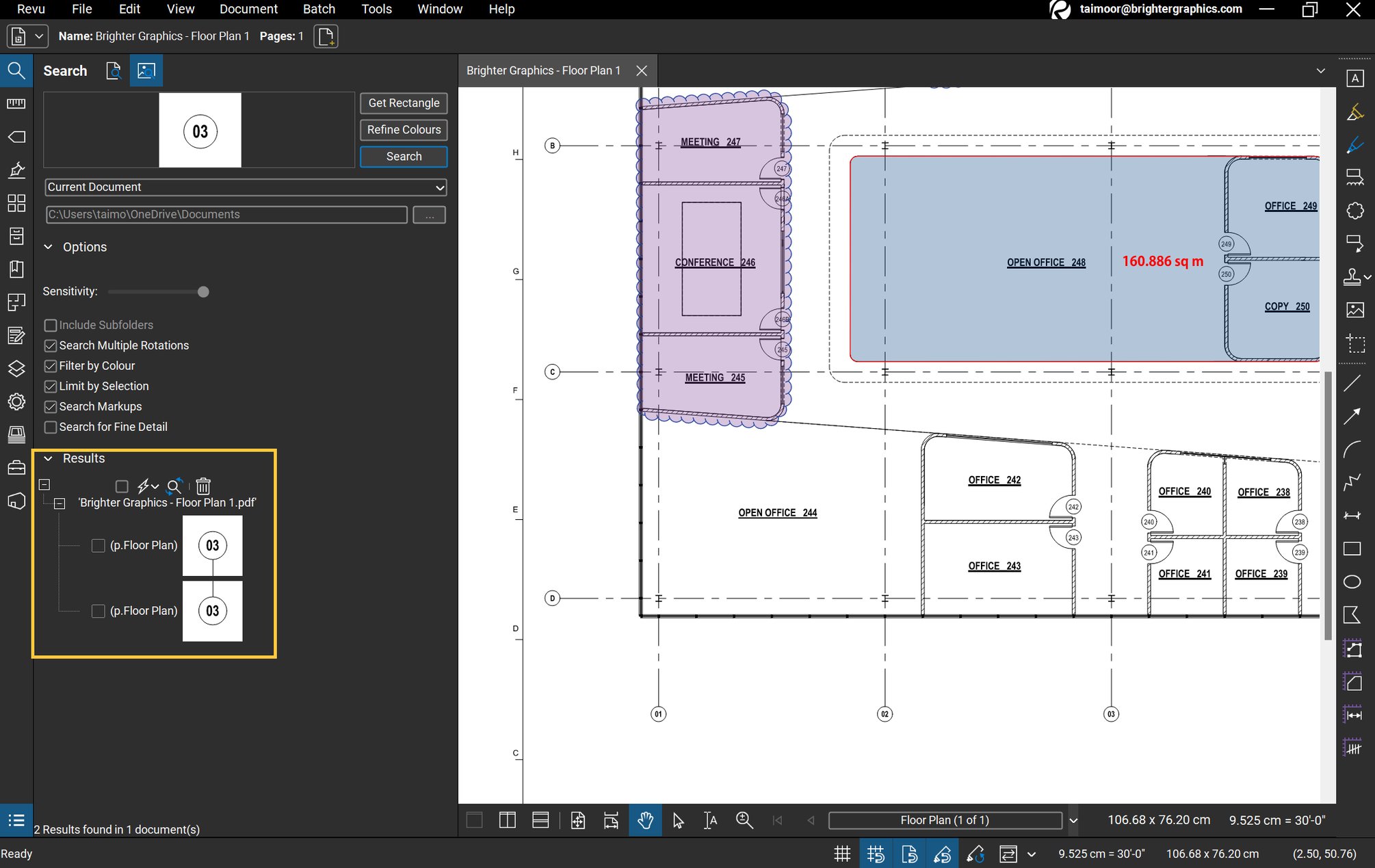This screenshot has width=1375, height=868.
Task: Click the Search button
Action: coord(403,156)
